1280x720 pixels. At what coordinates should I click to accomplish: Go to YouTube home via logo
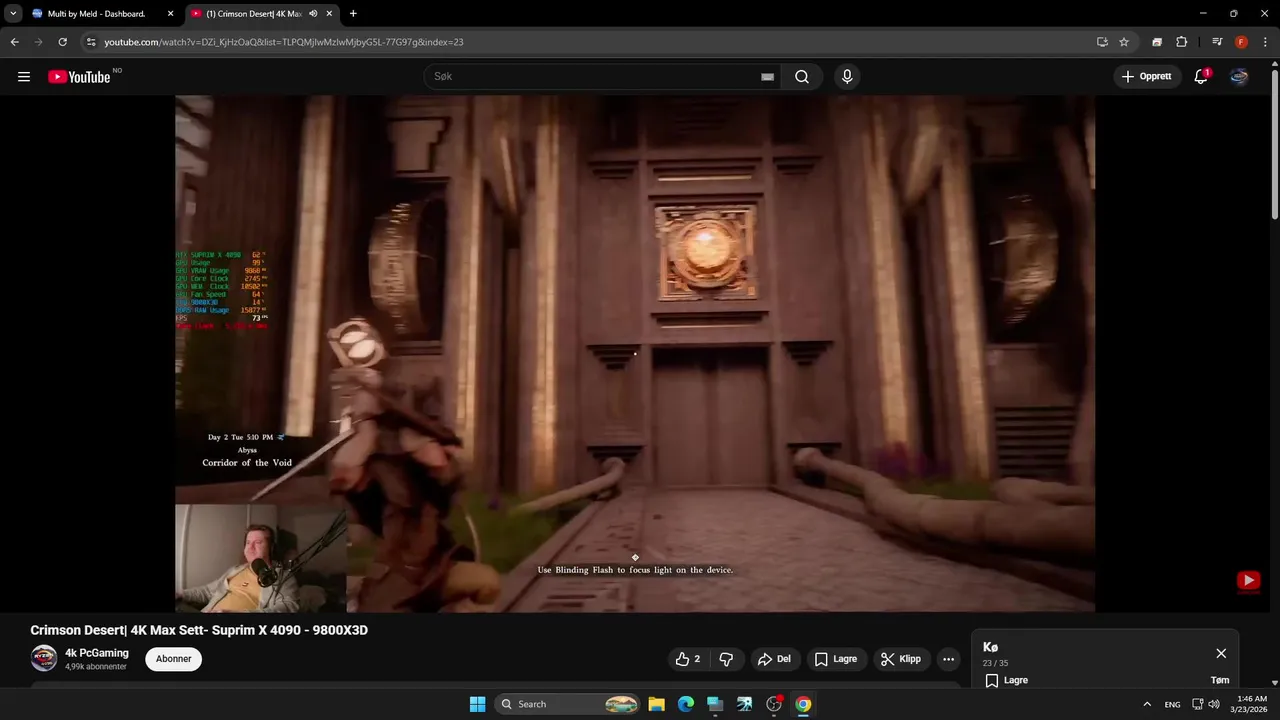click(x=79, y=77)
